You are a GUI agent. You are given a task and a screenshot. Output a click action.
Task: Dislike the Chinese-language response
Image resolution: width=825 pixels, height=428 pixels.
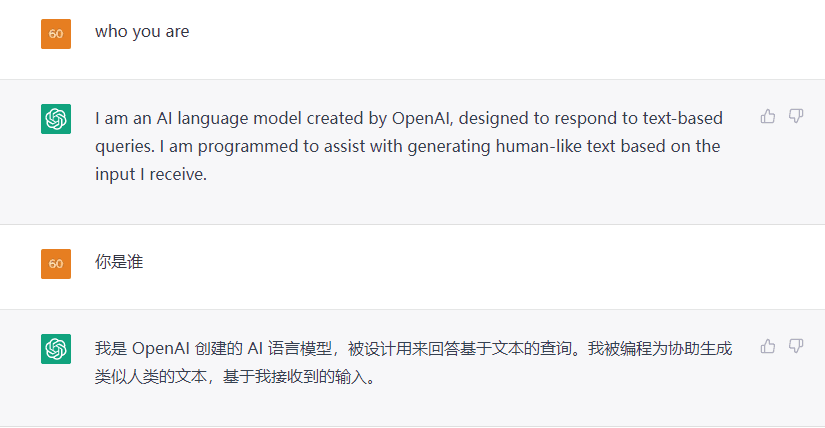(796, 346)
